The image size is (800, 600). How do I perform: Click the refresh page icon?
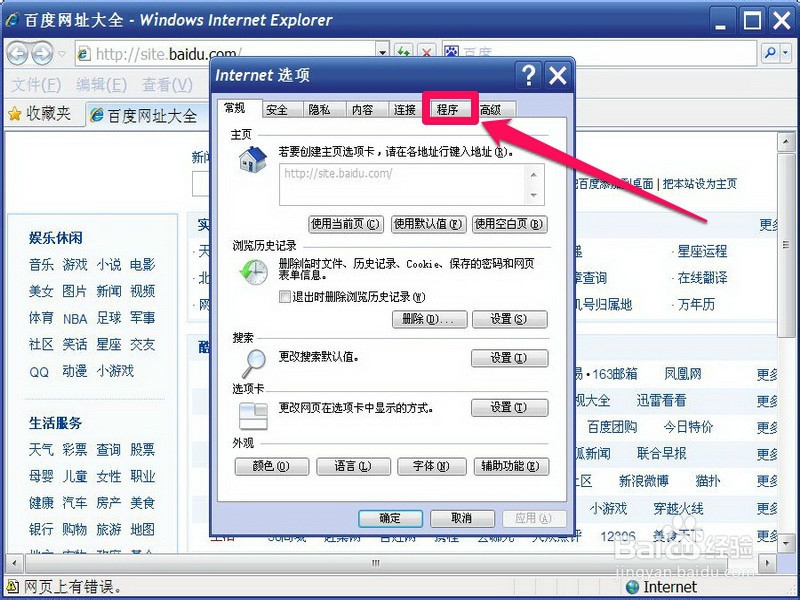coord(404,51)
